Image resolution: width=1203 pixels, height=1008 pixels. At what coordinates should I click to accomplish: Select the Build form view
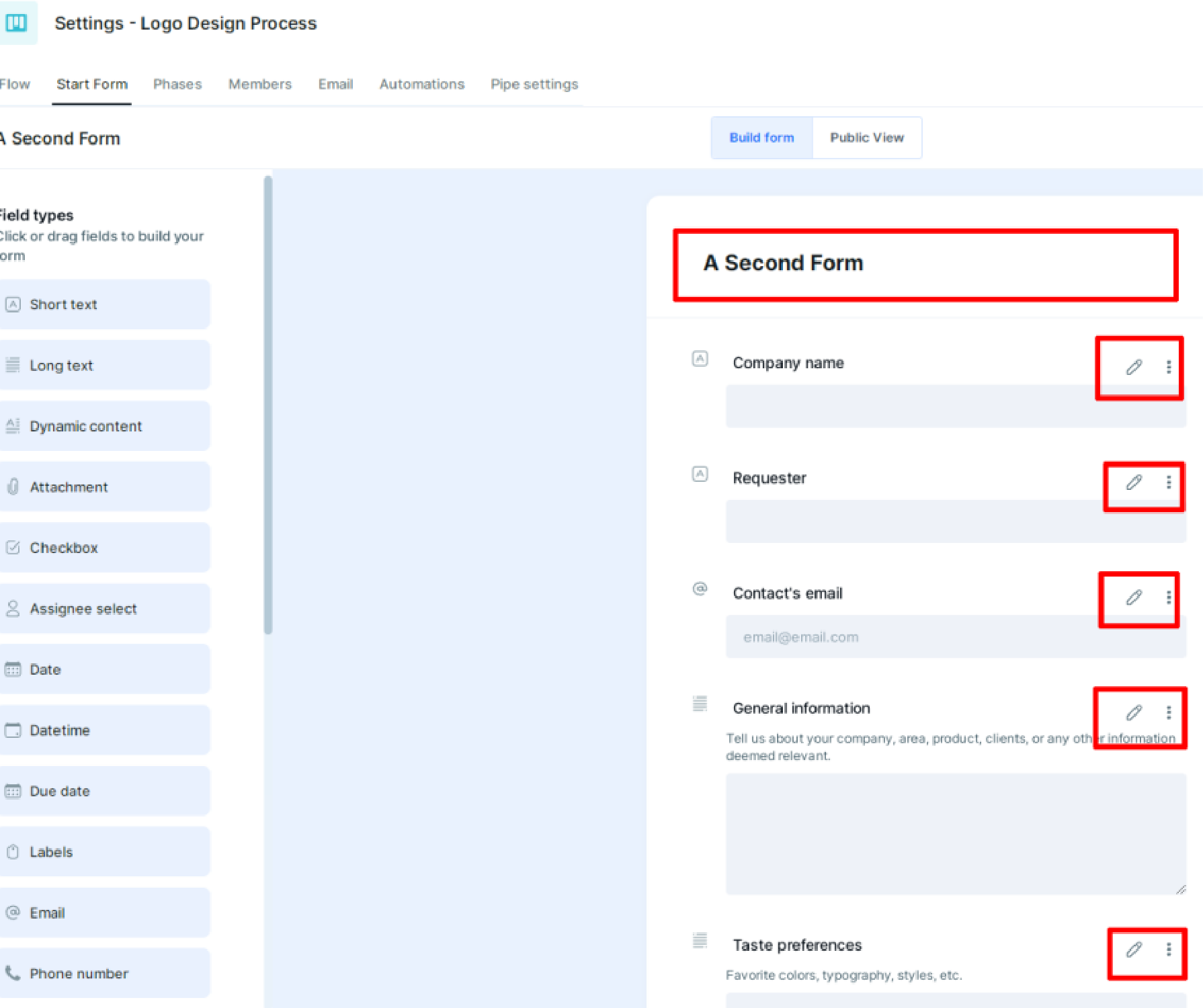pyautogui.click(x=761, y=138)
